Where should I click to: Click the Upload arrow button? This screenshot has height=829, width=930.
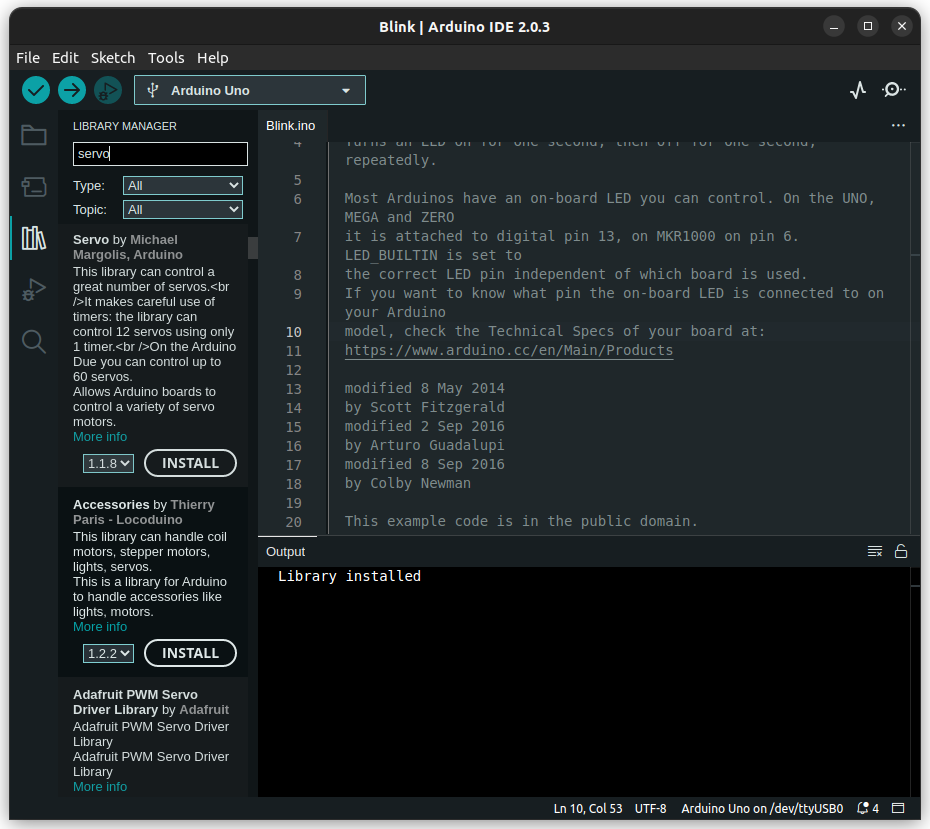(x=72, y=90)
